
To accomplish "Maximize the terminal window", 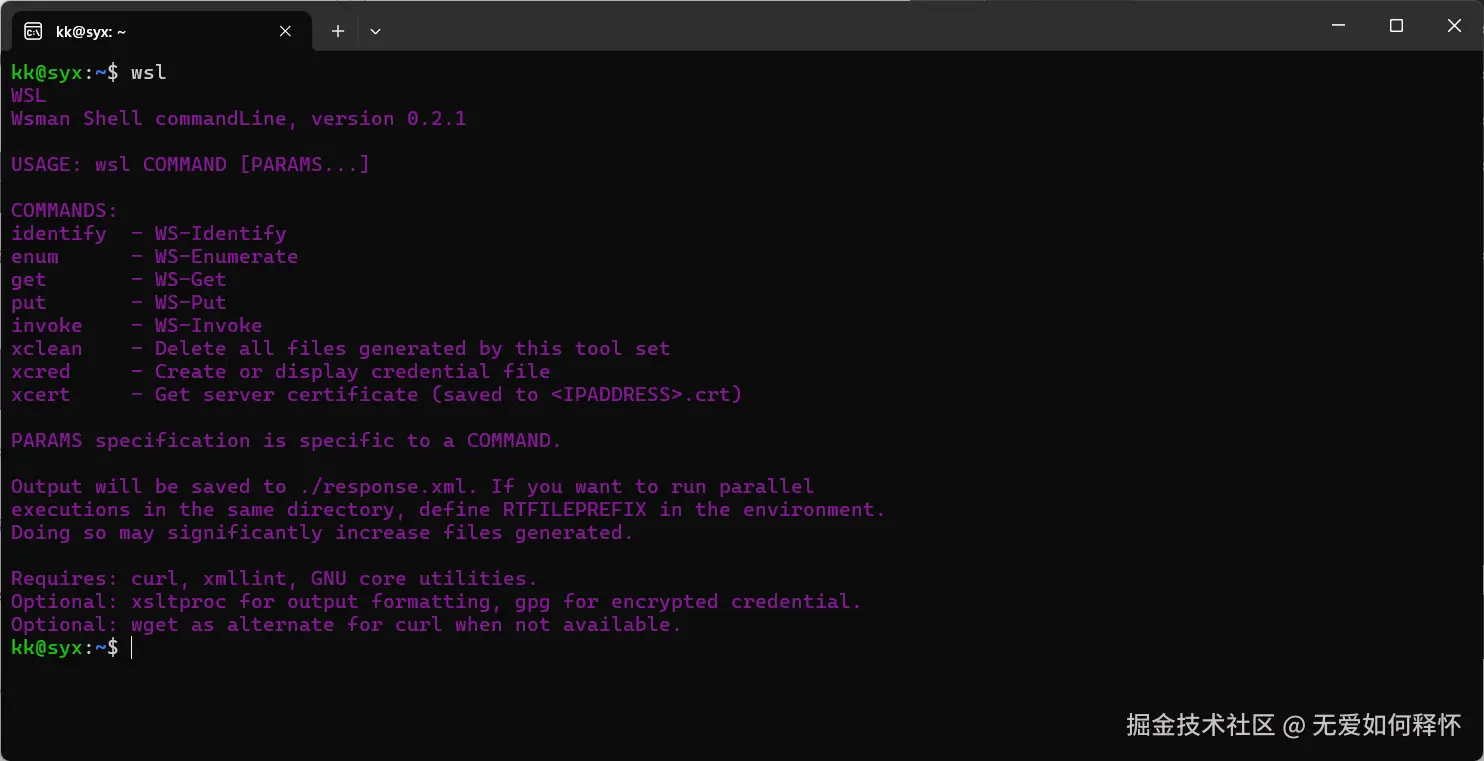I will 1396,26.
